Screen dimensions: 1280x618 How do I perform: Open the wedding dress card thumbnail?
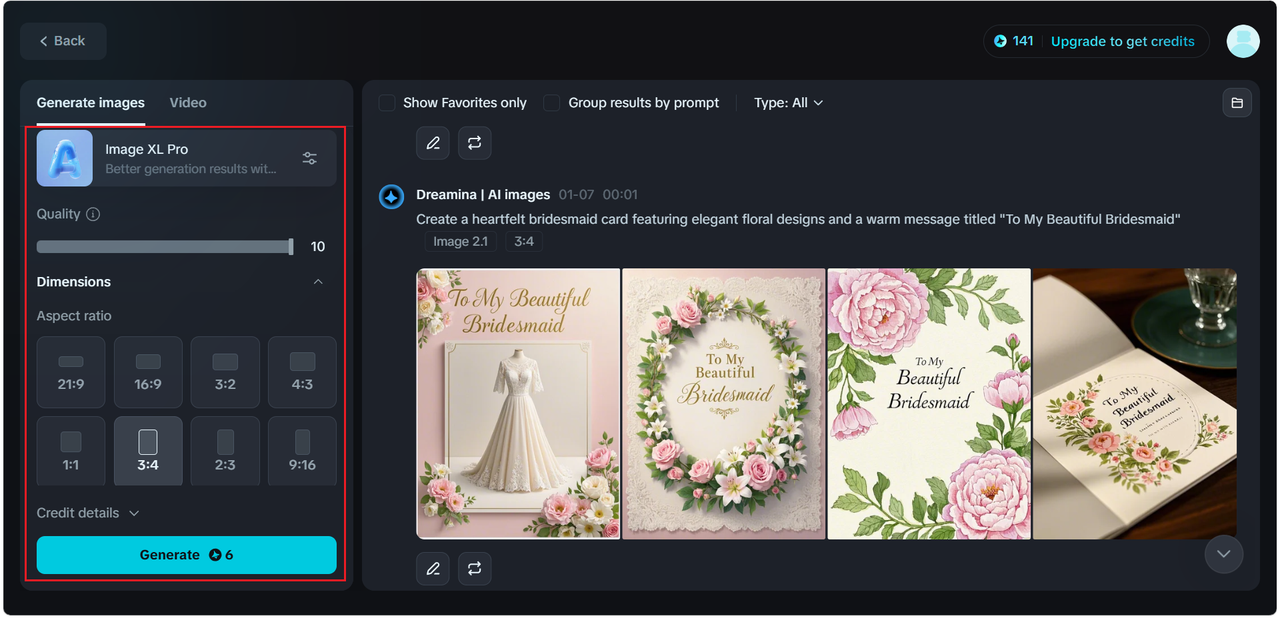click(518, 404)
